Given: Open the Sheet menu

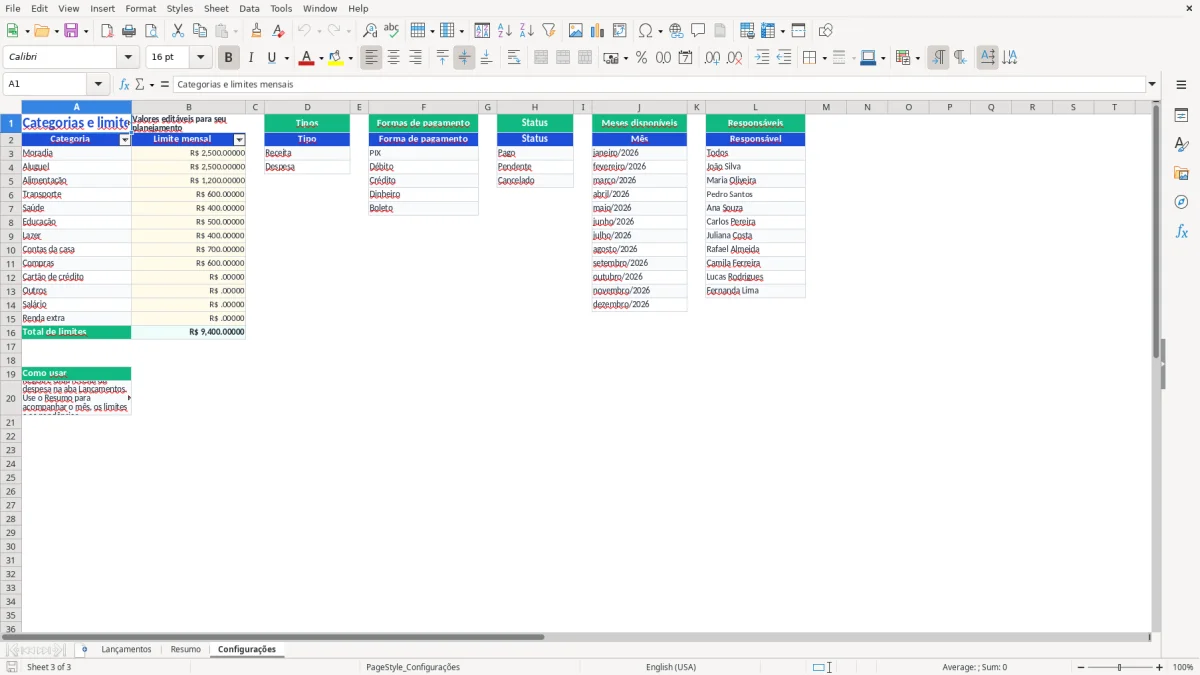Looking at the screenshot, I should (216, 8).
